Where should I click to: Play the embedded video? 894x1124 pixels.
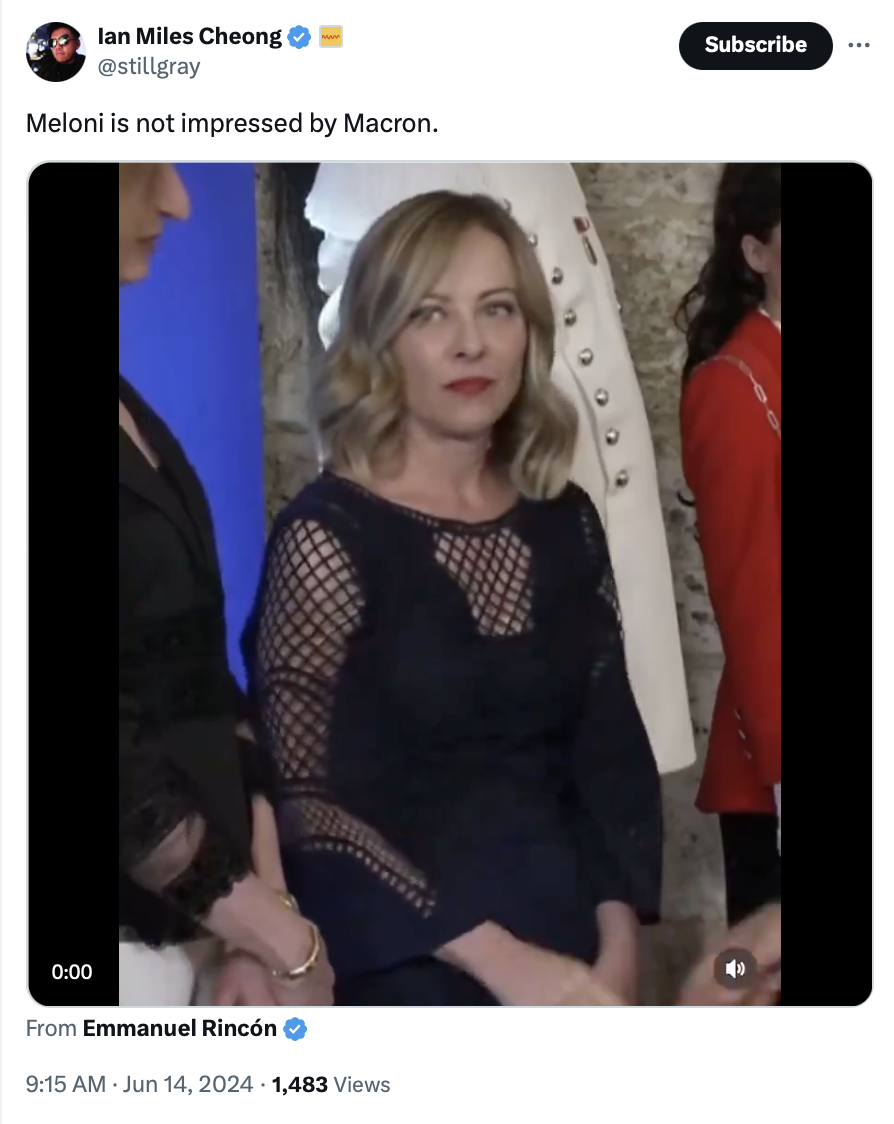tap(450, 584)
